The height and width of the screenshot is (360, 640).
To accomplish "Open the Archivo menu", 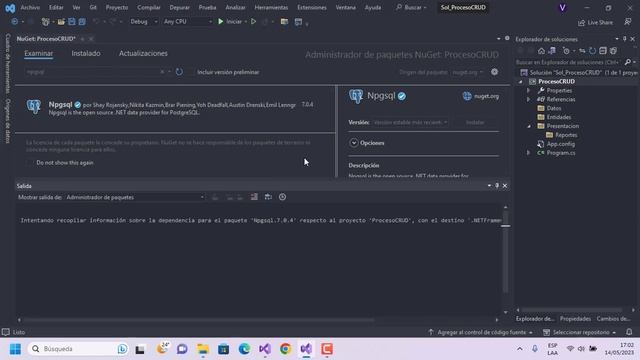I will 30,7.
